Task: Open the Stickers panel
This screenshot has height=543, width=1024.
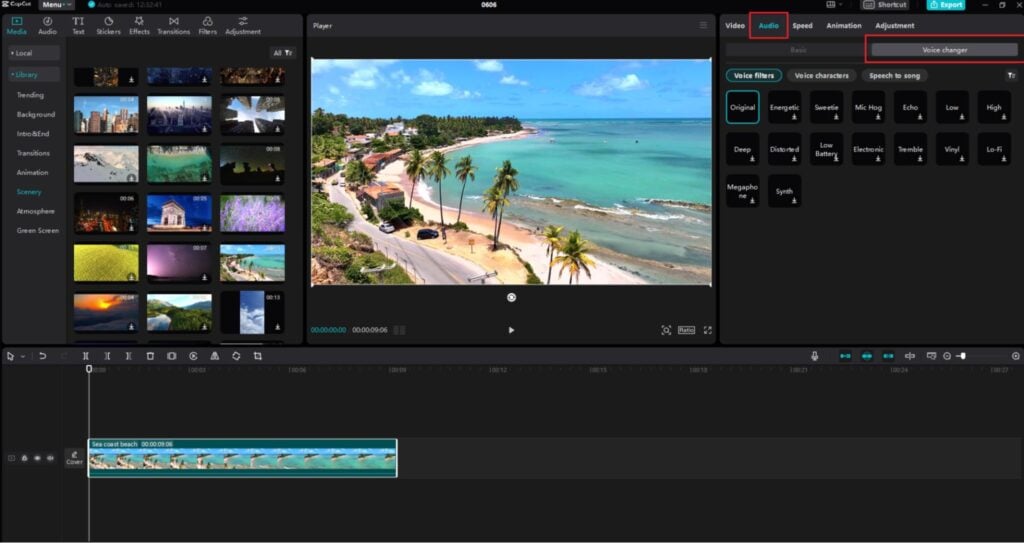Action: pyautogui.click(x=108, y=25)
